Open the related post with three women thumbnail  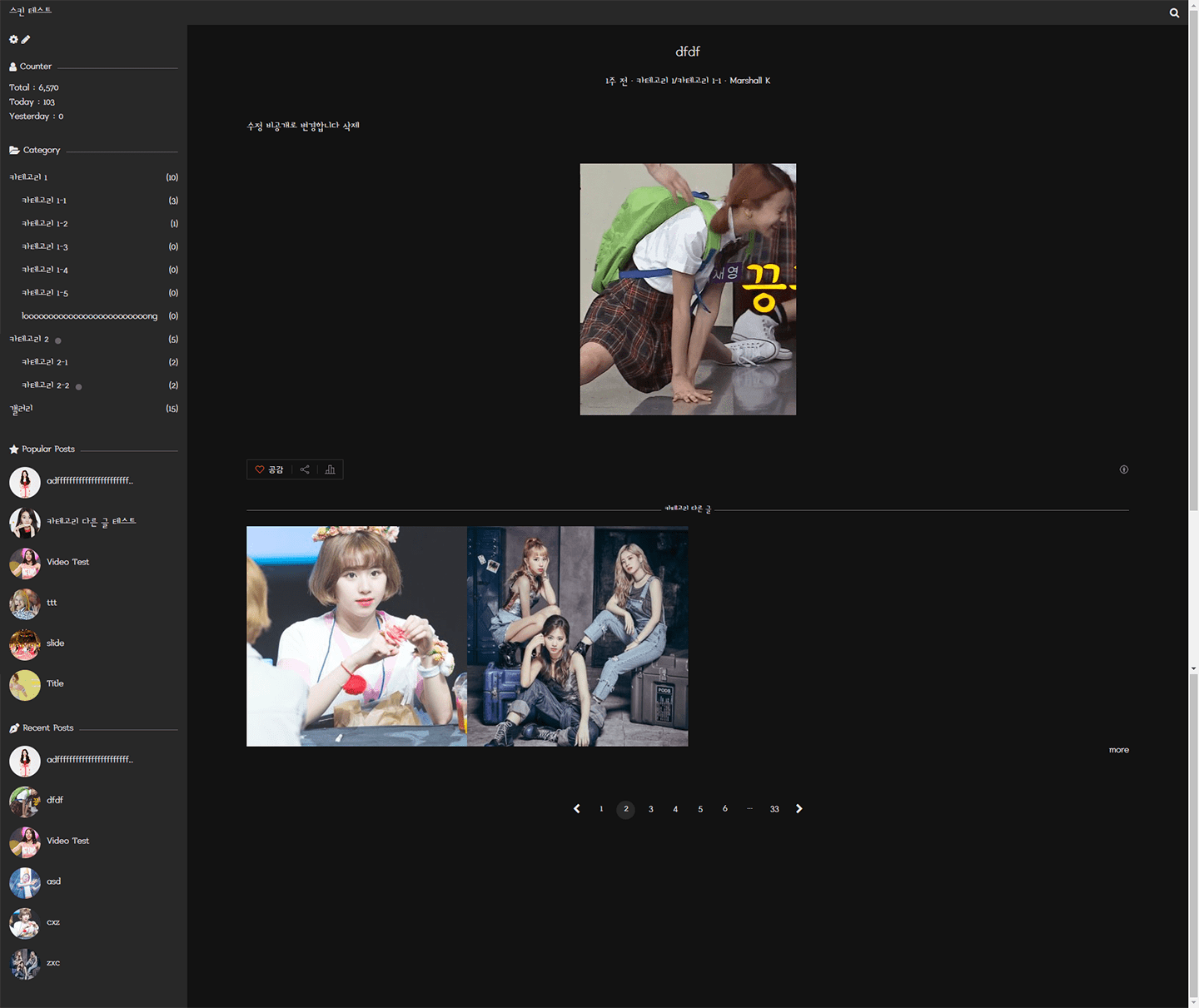577,636
